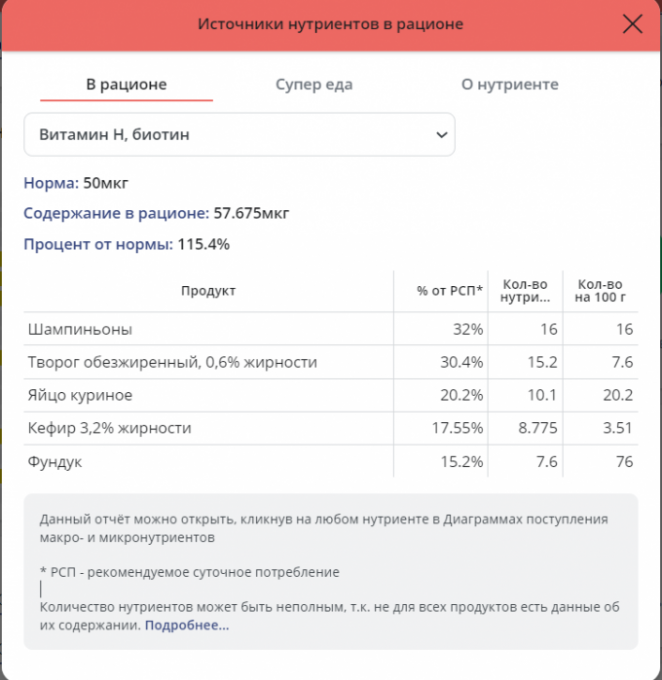Click the Процент от нормы value
The width and height of the screenshot is (662, 680).
pos(203,243)
